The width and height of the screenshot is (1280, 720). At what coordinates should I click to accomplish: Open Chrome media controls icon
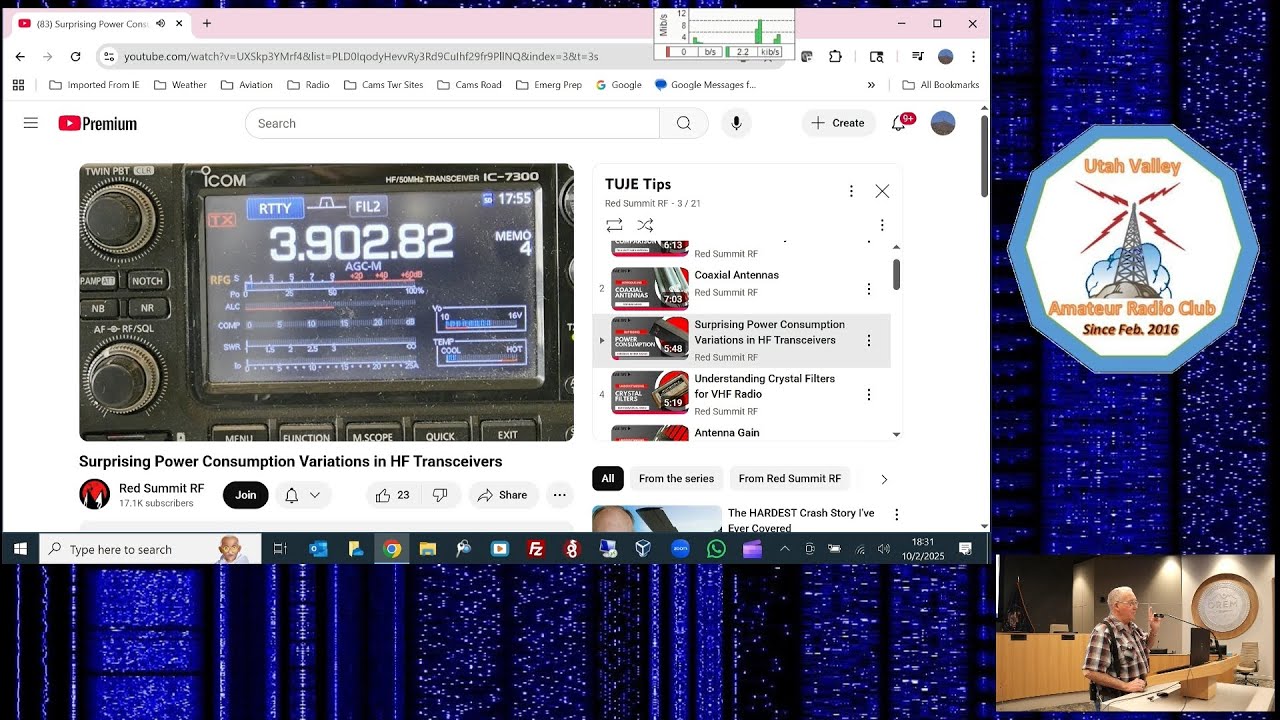pos(917,57)
